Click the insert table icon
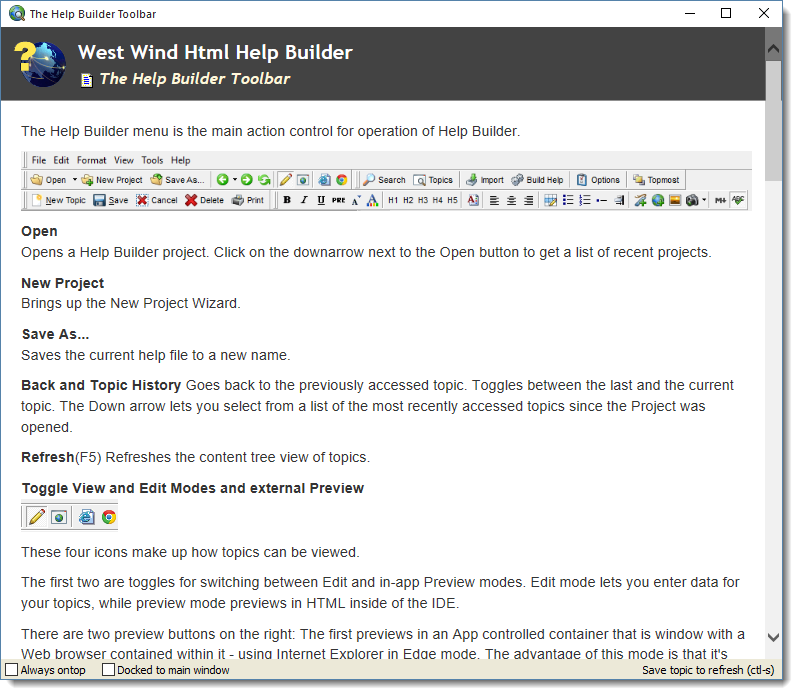798x695 pixels. (550, 200)
